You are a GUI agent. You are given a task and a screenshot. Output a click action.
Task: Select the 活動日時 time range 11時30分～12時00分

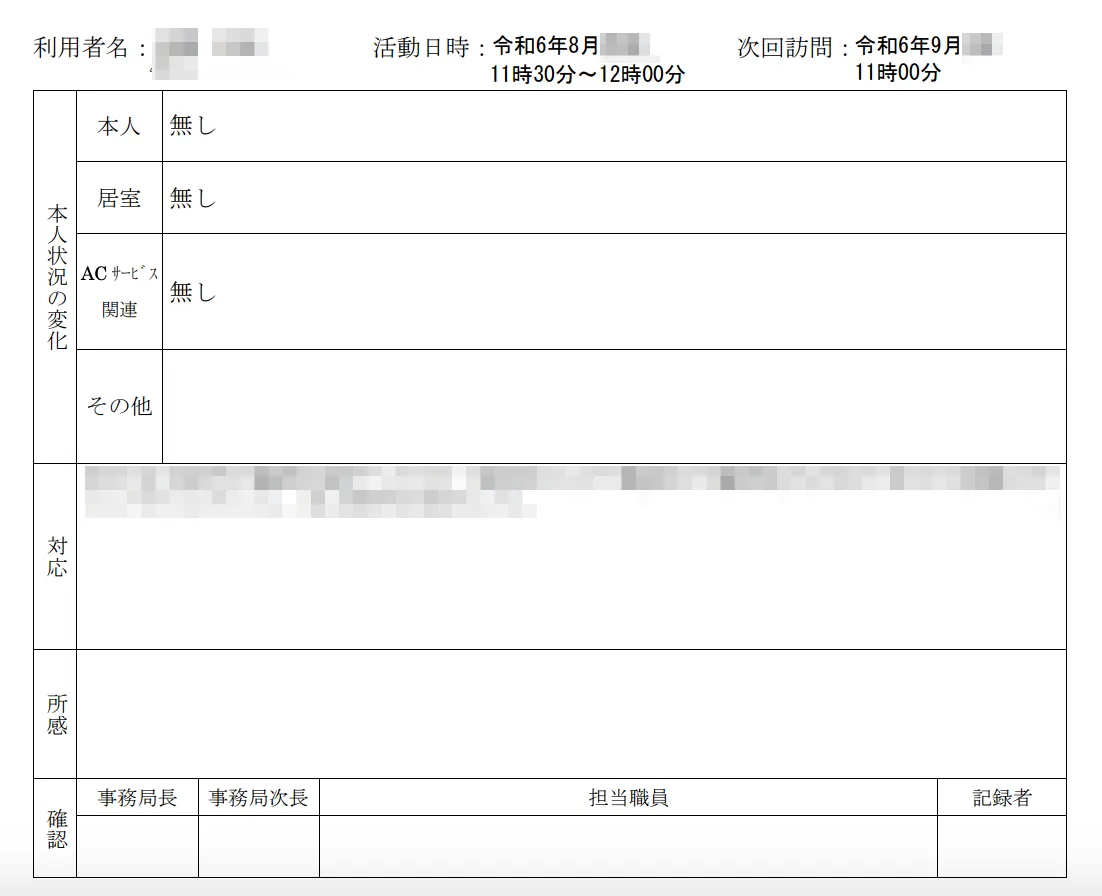point(588,75)
